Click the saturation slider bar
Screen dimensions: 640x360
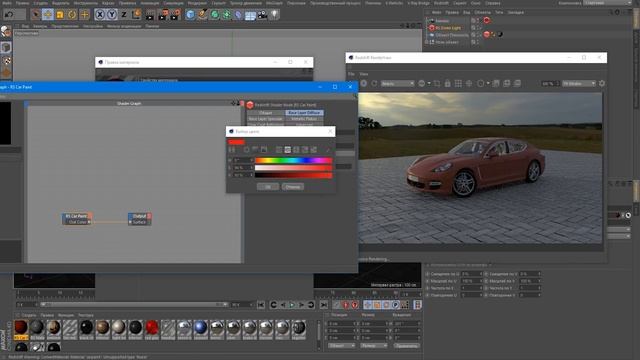[x=293, y=168]
